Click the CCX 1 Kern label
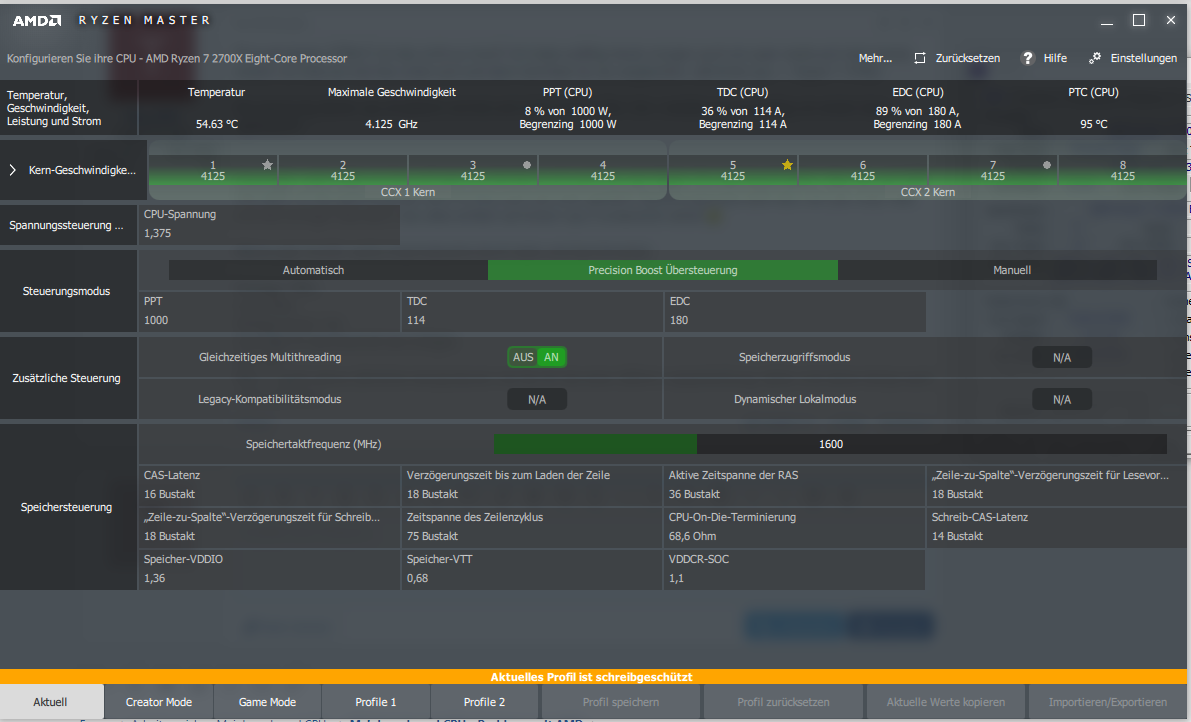The height and width of the screenshot is (722, 1191). tap(408, 192)
